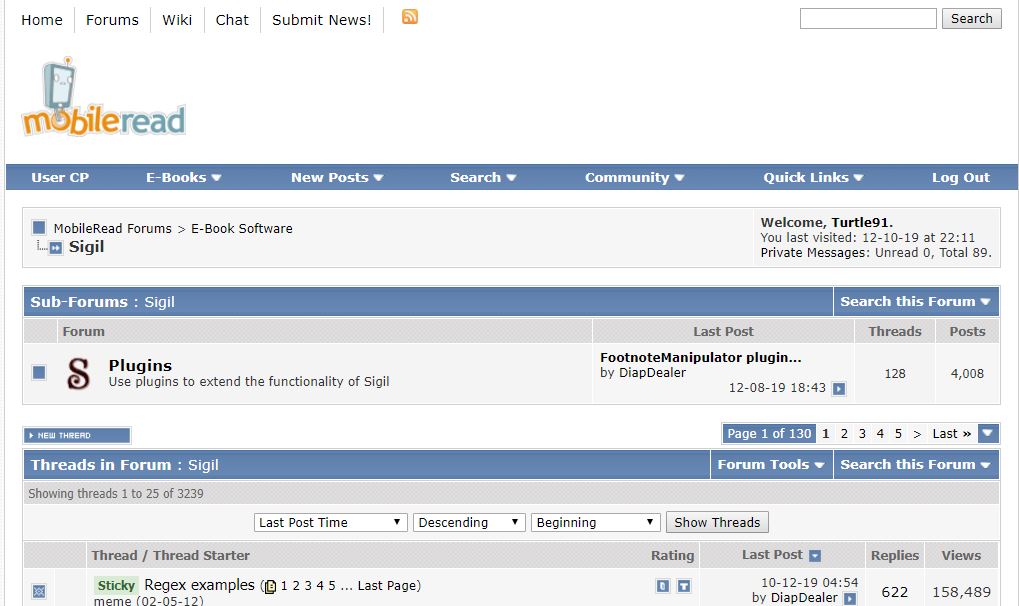Viewport: 1019px width, 606px height.
Task: Open the Wiki menu item
Action: pyautogui.click(x=177, y=20)
